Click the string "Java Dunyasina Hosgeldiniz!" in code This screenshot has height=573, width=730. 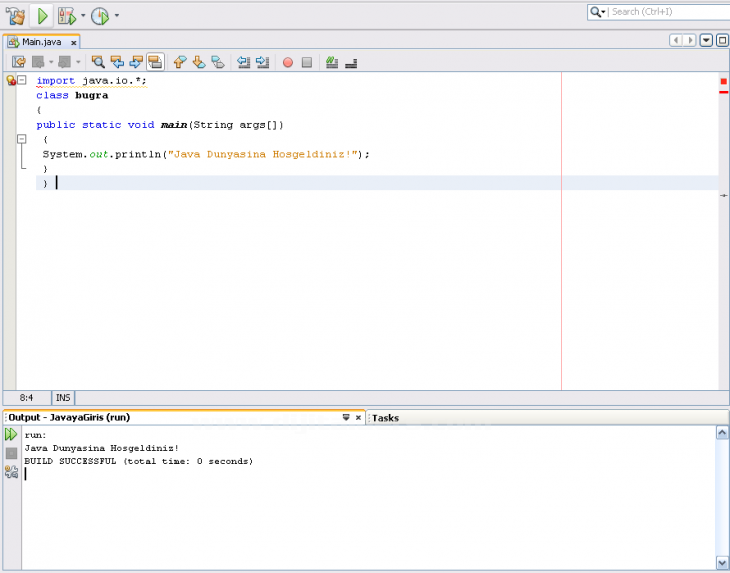click(263, 154)
